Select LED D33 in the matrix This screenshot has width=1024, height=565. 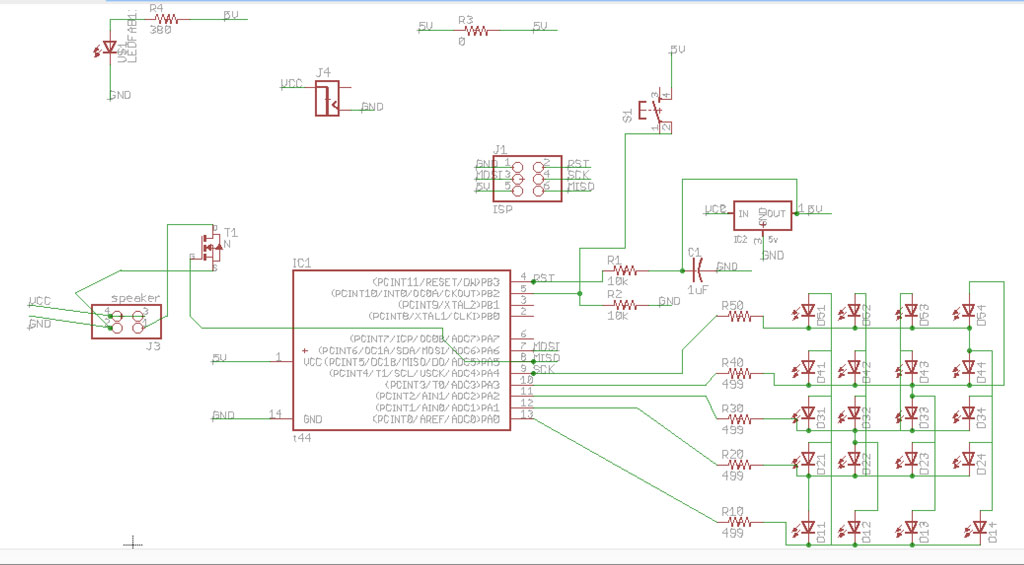point(911,414)
